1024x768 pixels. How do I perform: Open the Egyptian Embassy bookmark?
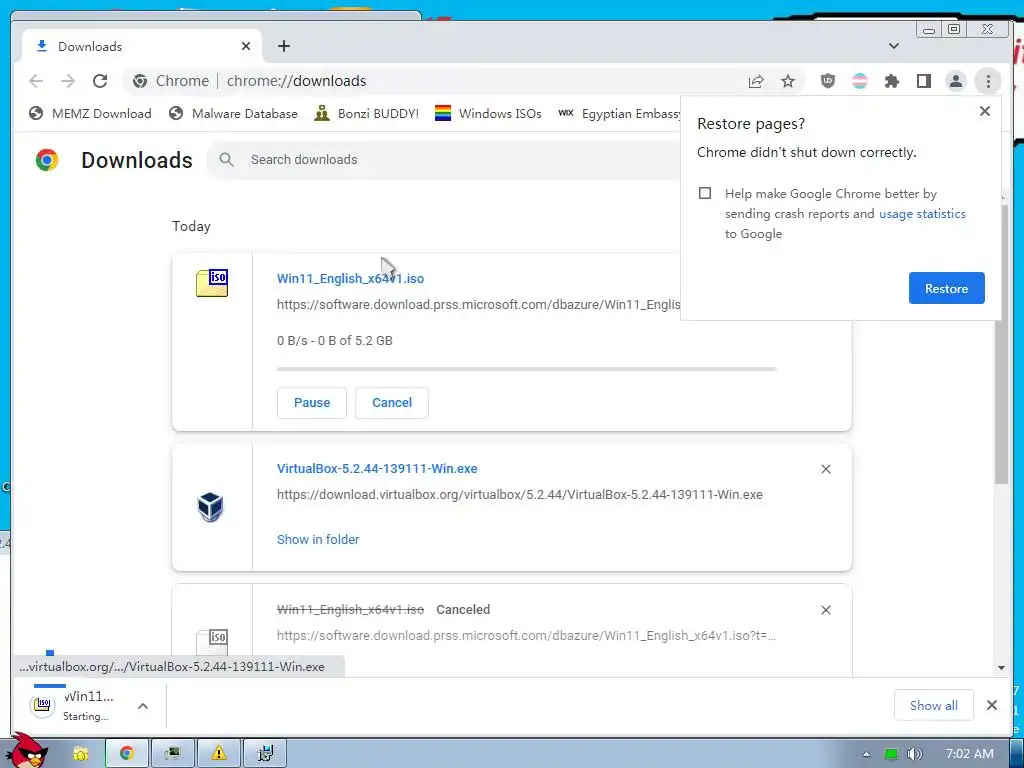pyautogui.click(x=618, y=114)
